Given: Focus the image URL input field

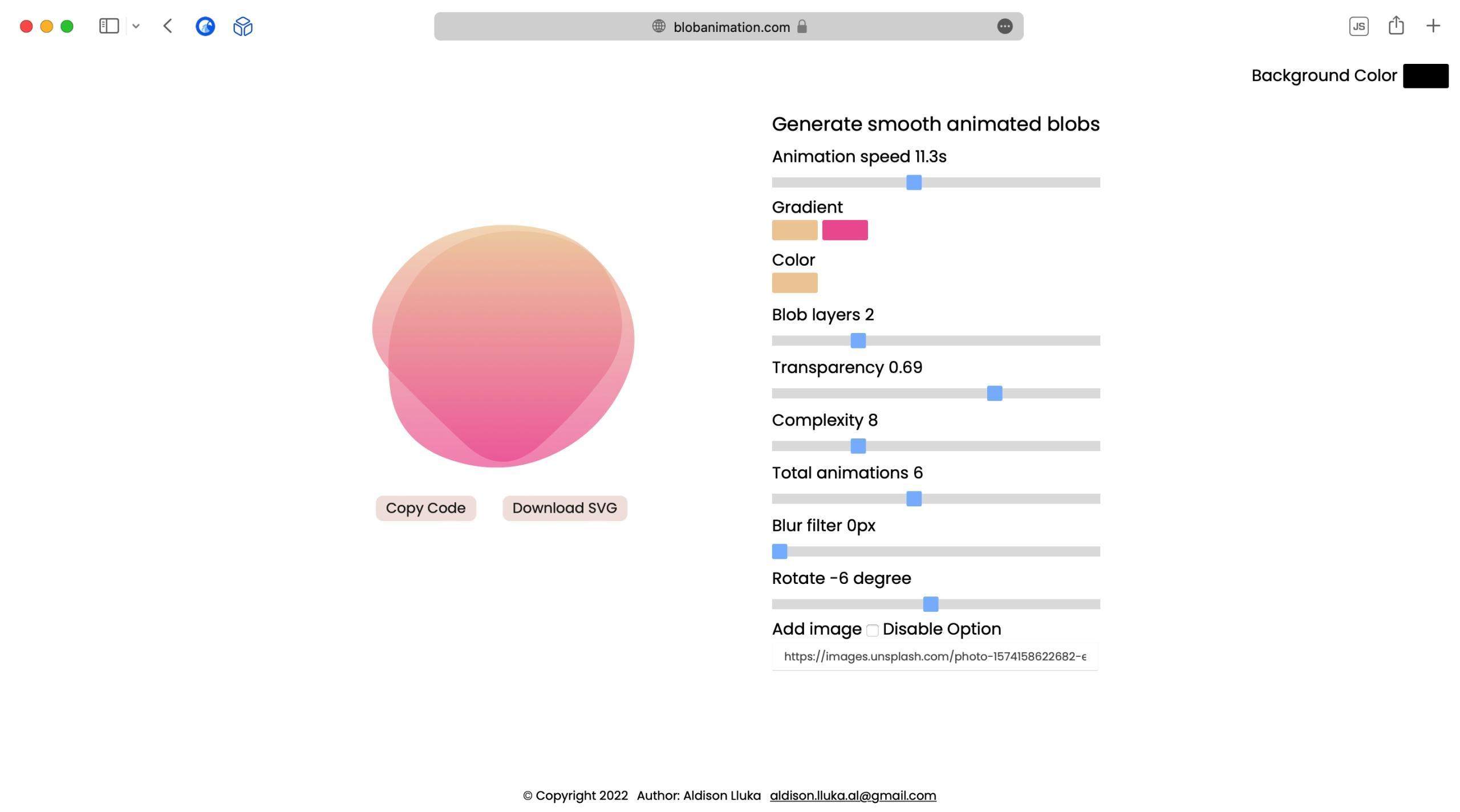Looking at the screenshot, I should click(935, 656).
